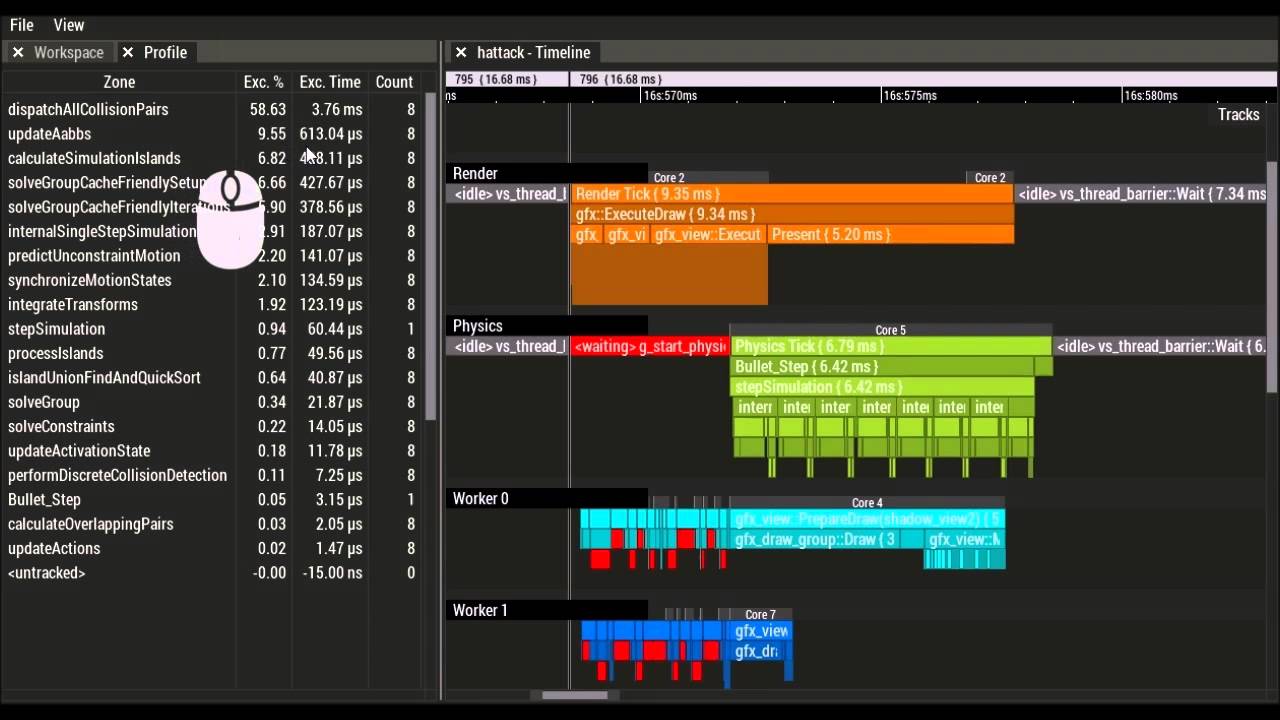Select frame 795 in the frame bar
The height and width of the screenshot is (720, 1280).
[x=507, y=79]
